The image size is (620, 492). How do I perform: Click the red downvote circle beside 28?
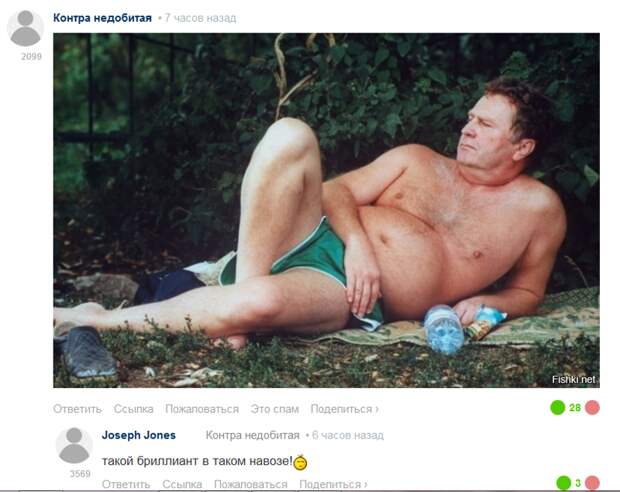tap(592, 407)
